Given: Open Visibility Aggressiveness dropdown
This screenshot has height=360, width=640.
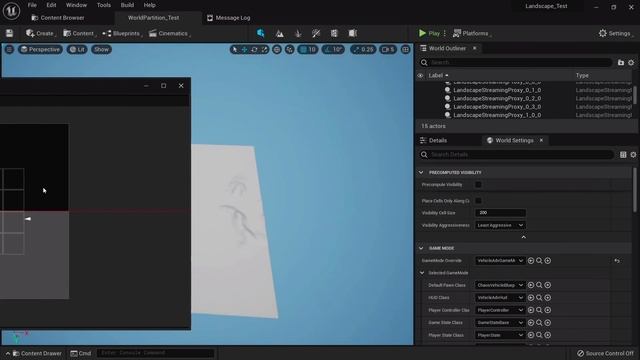Looking at the screenshot, I should pos(500,225).
